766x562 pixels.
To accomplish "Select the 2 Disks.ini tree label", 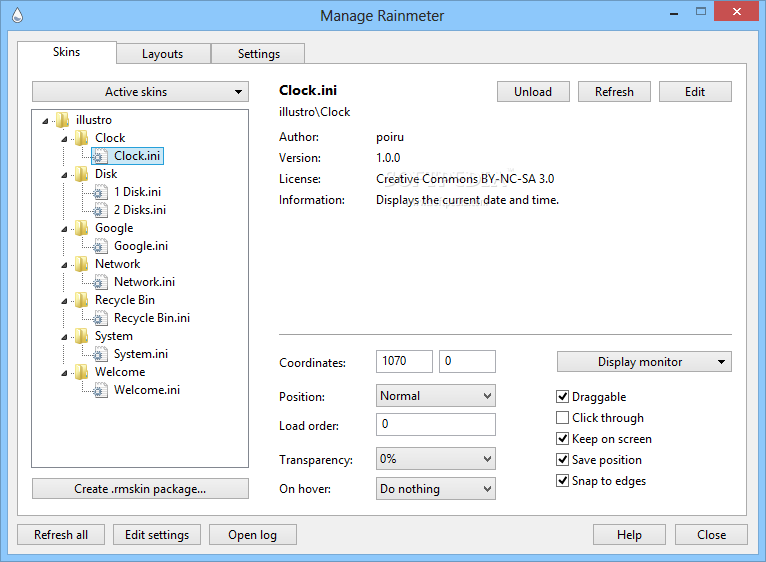I will click(140, 210).
